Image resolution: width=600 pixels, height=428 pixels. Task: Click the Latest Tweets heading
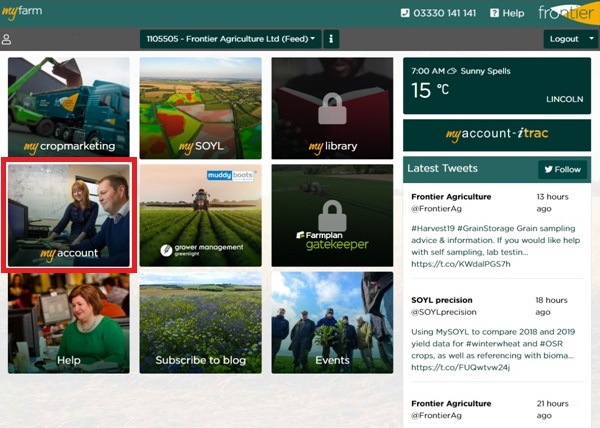click(442, 169)
